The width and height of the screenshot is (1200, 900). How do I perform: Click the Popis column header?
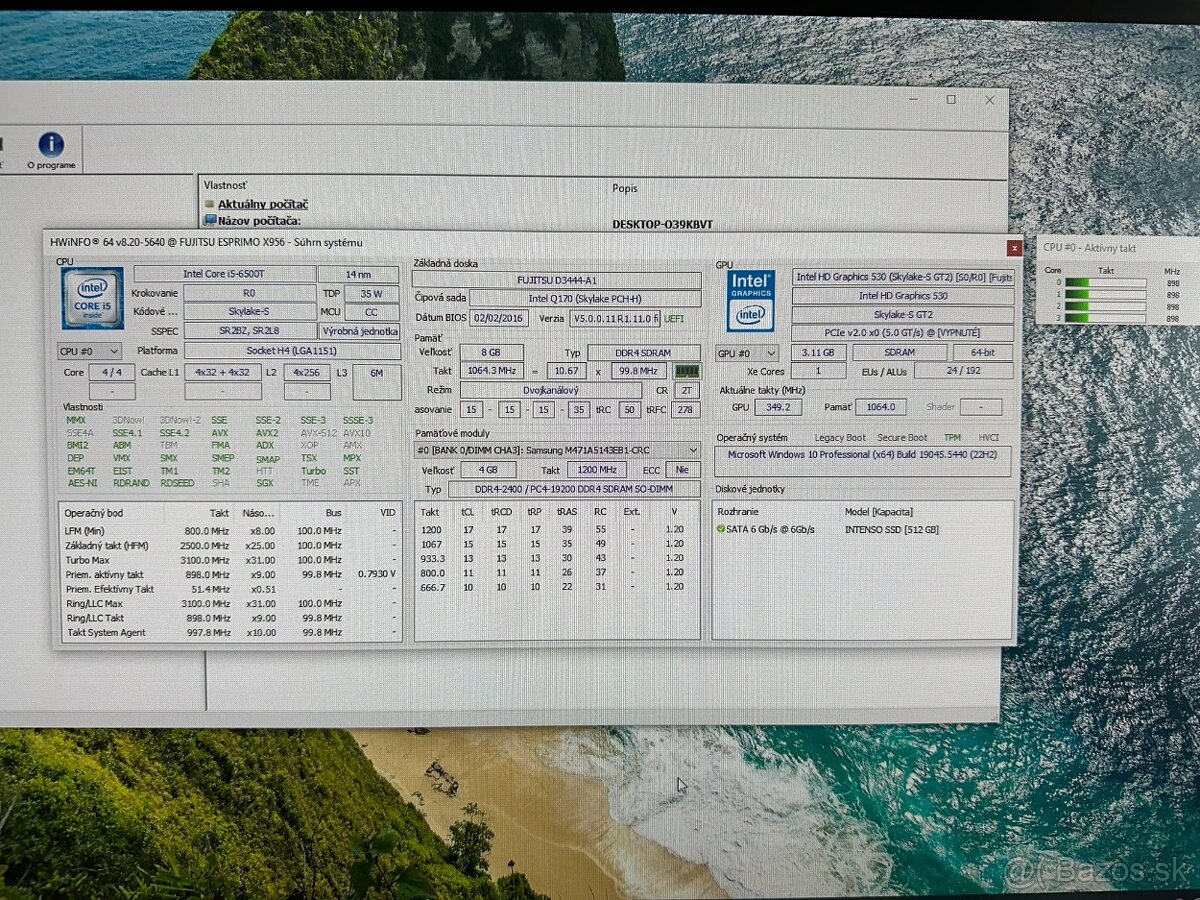(x=625, y=188)
